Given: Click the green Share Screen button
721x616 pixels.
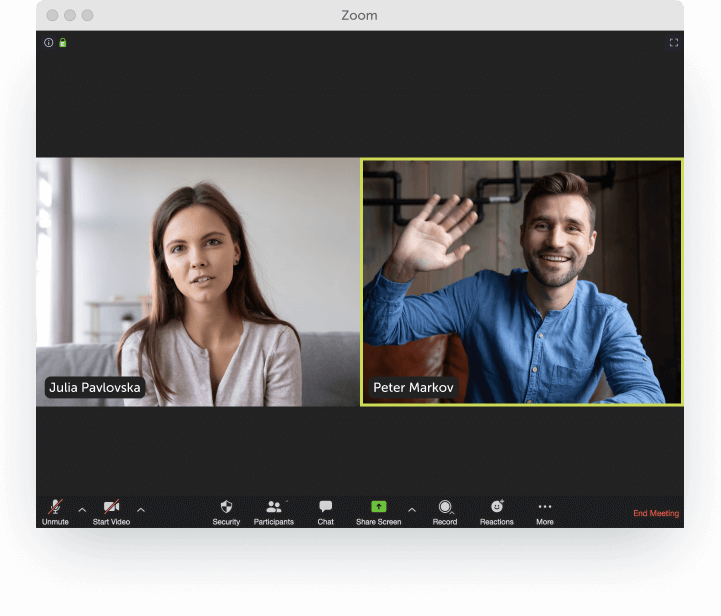Looking at the screenshot, I should click(378, 512).
